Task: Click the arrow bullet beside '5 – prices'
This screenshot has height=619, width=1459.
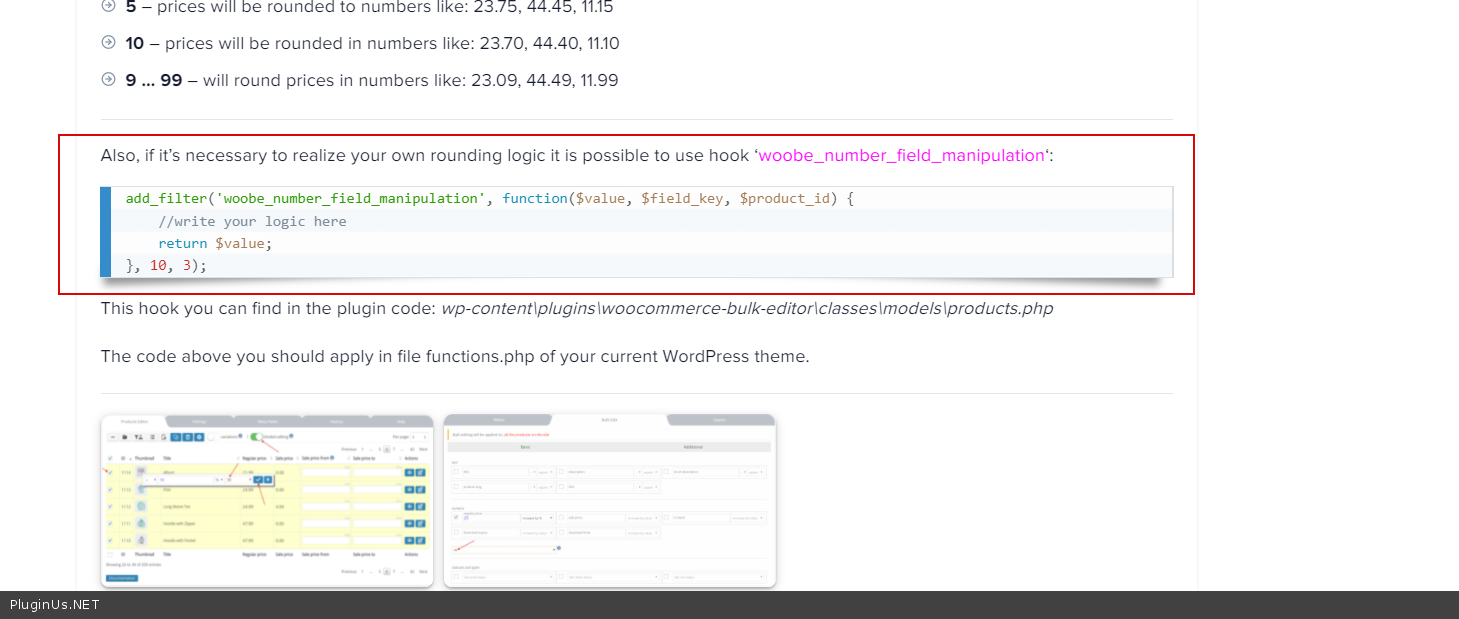Action: pos(109,6)
